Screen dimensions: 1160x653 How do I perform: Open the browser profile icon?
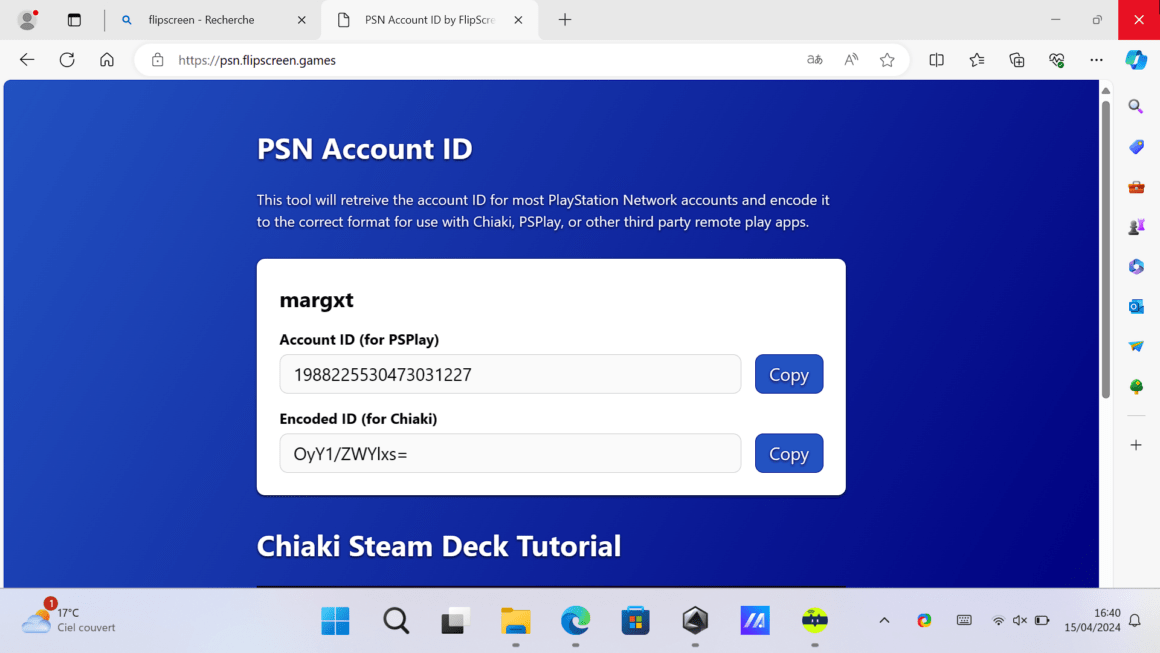(x=27, y=20)
